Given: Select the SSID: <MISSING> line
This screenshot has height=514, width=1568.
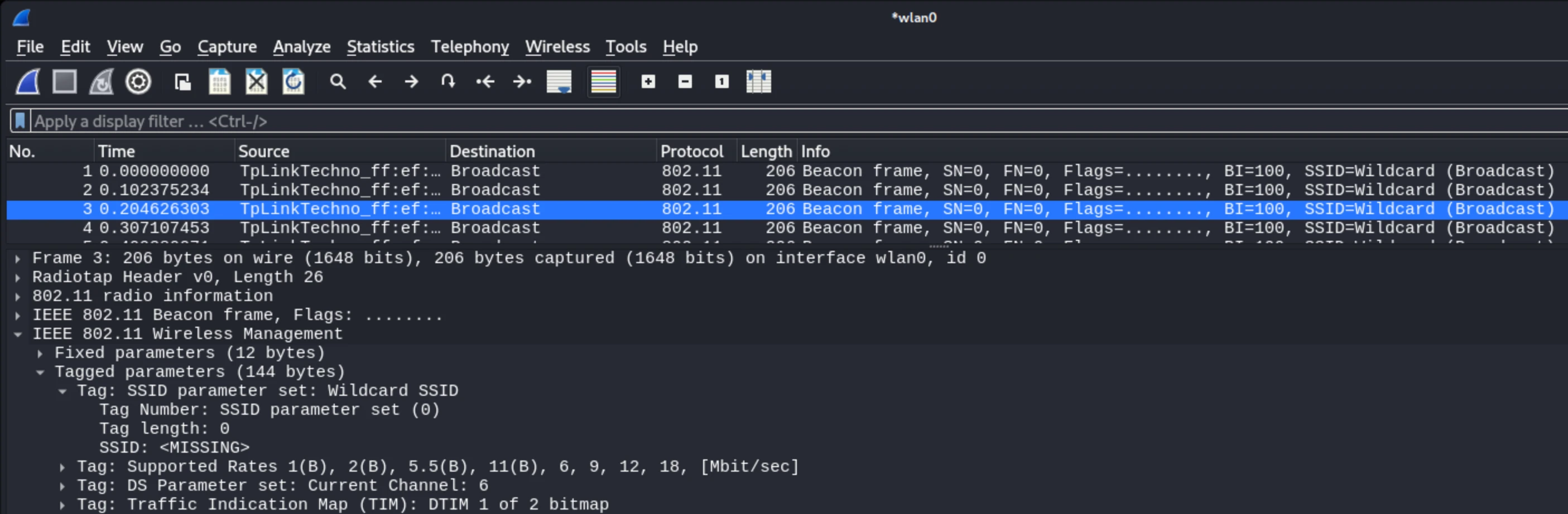Looking at the screenshot, I should pos(175,448).
